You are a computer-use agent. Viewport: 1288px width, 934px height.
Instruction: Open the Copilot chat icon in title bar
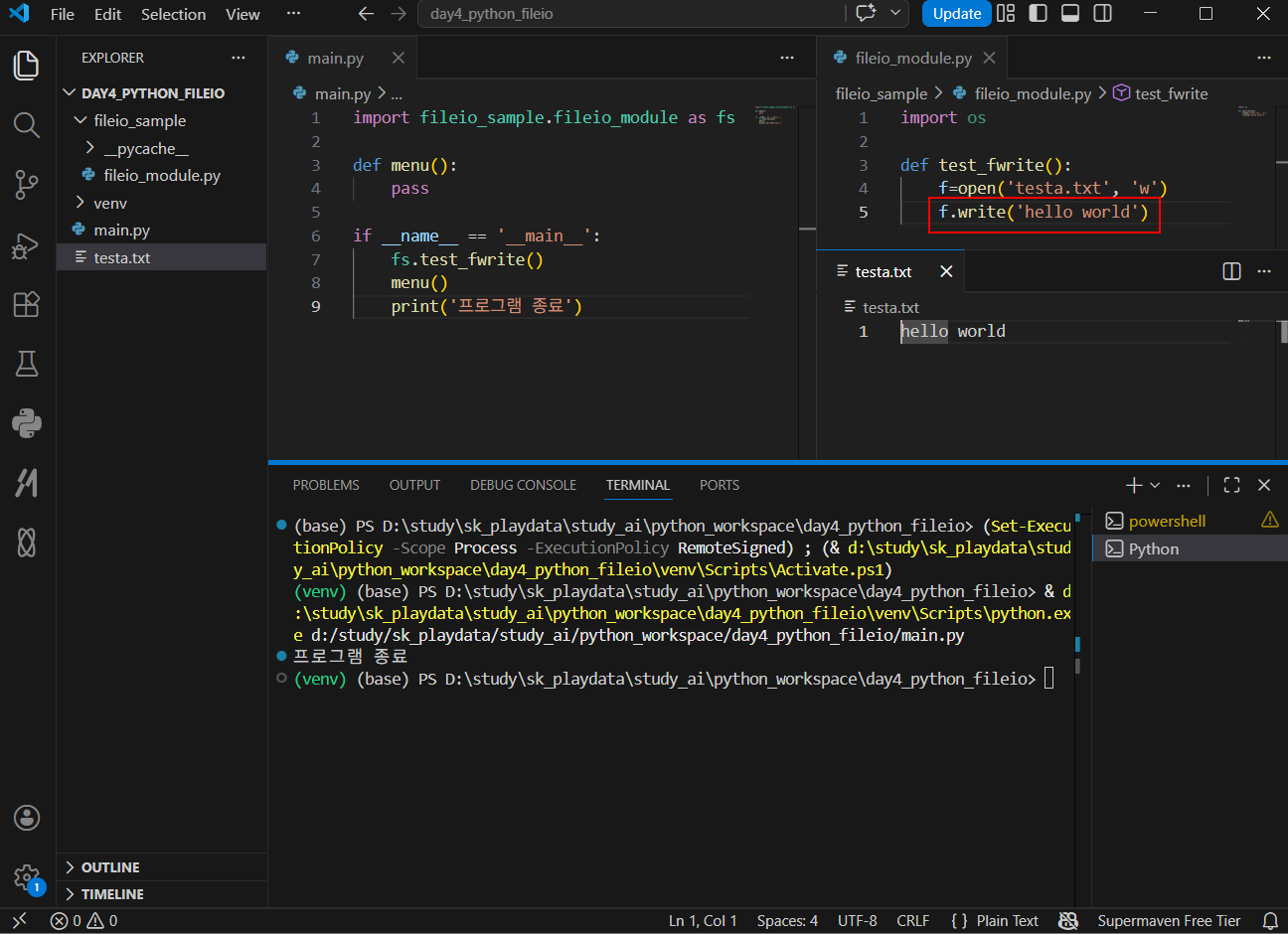point(866,14)
